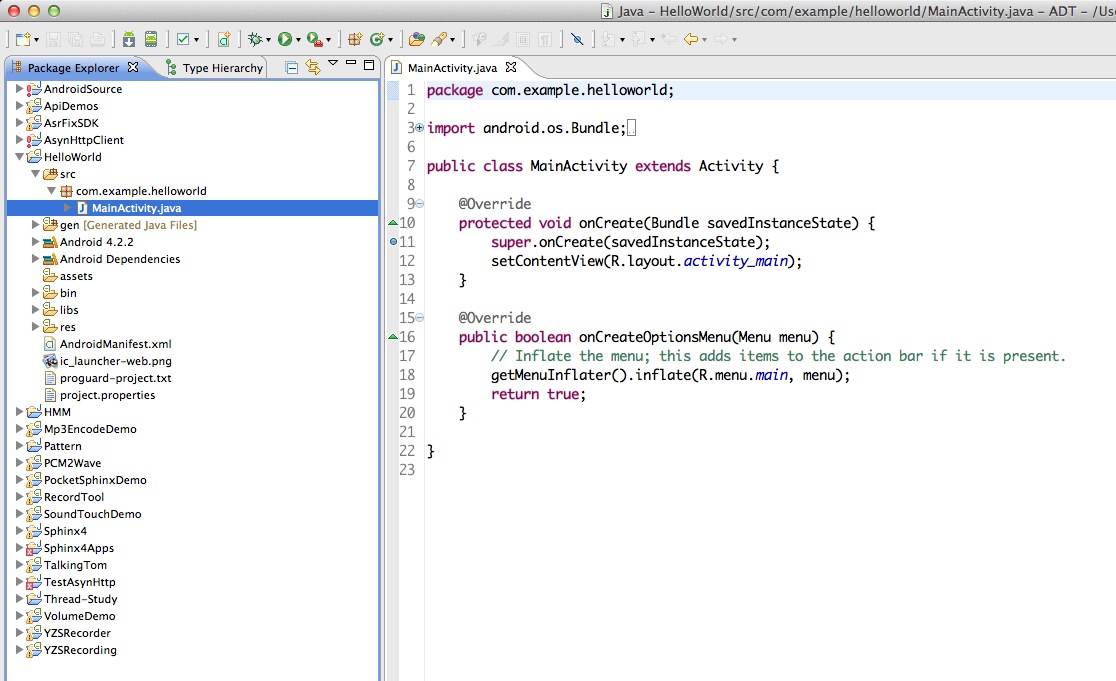Select the TalkingTom project

[75, 565]
